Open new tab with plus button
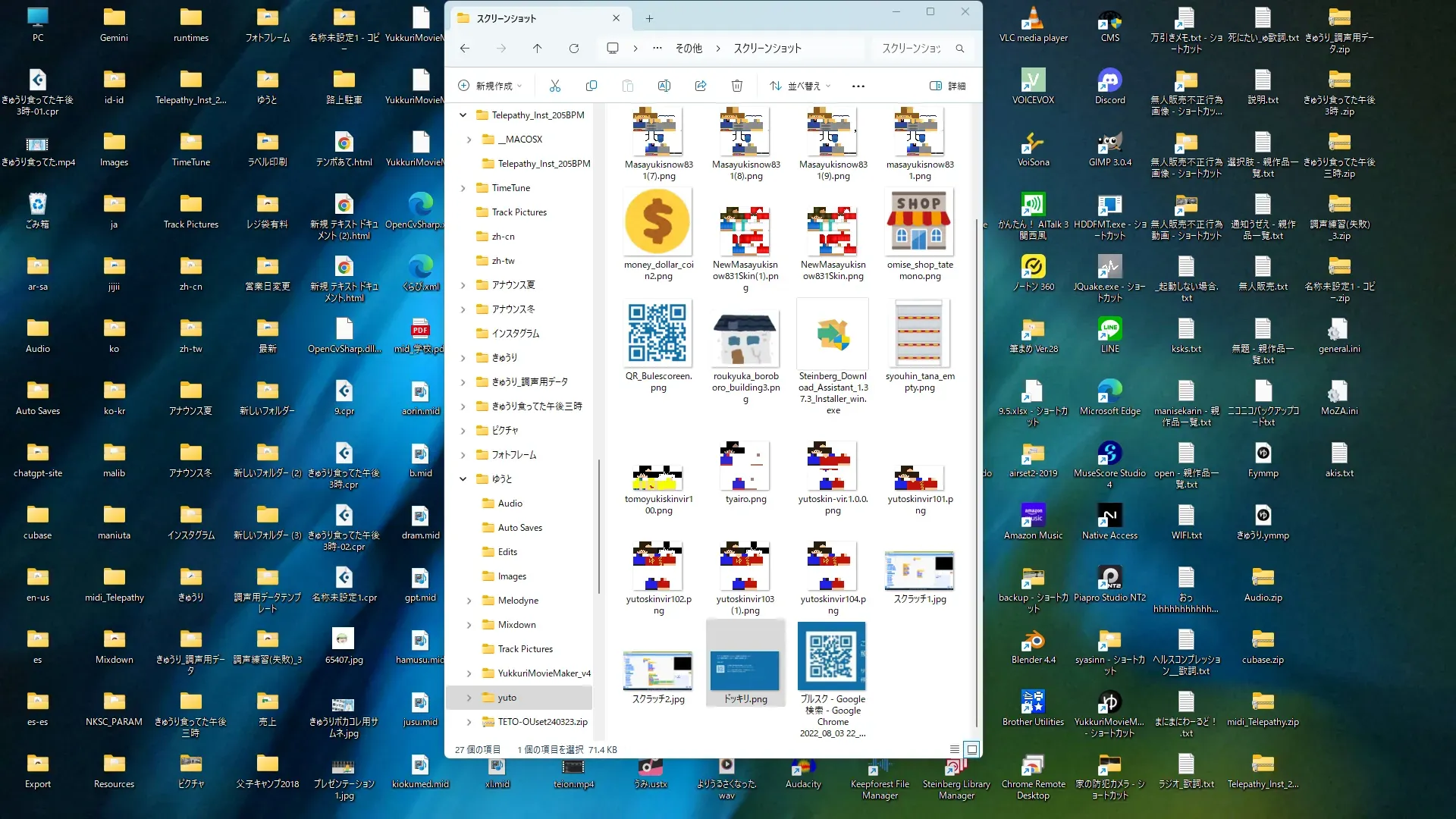The height and width of the screenshot is (819, 1456). point(649,18)
